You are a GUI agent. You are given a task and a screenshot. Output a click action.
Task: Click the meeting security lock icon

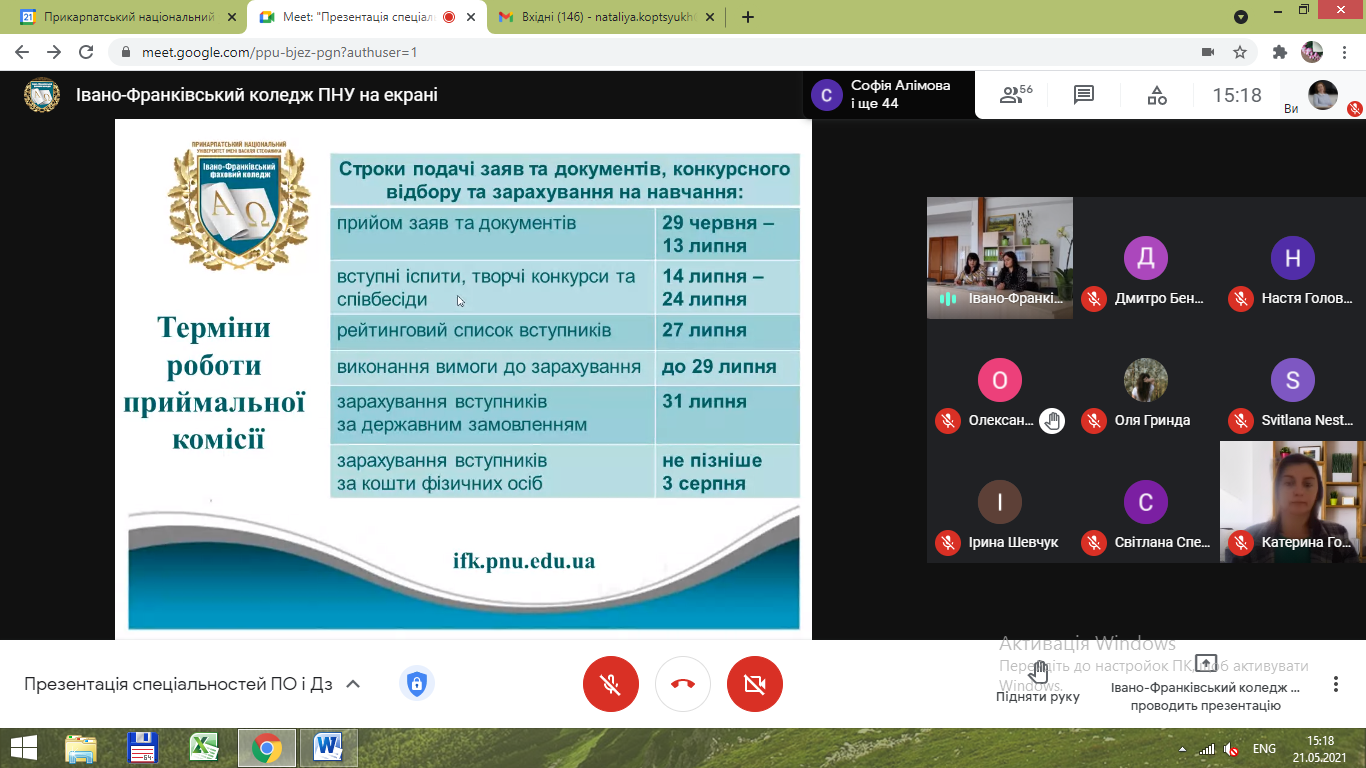coord(416,684)
